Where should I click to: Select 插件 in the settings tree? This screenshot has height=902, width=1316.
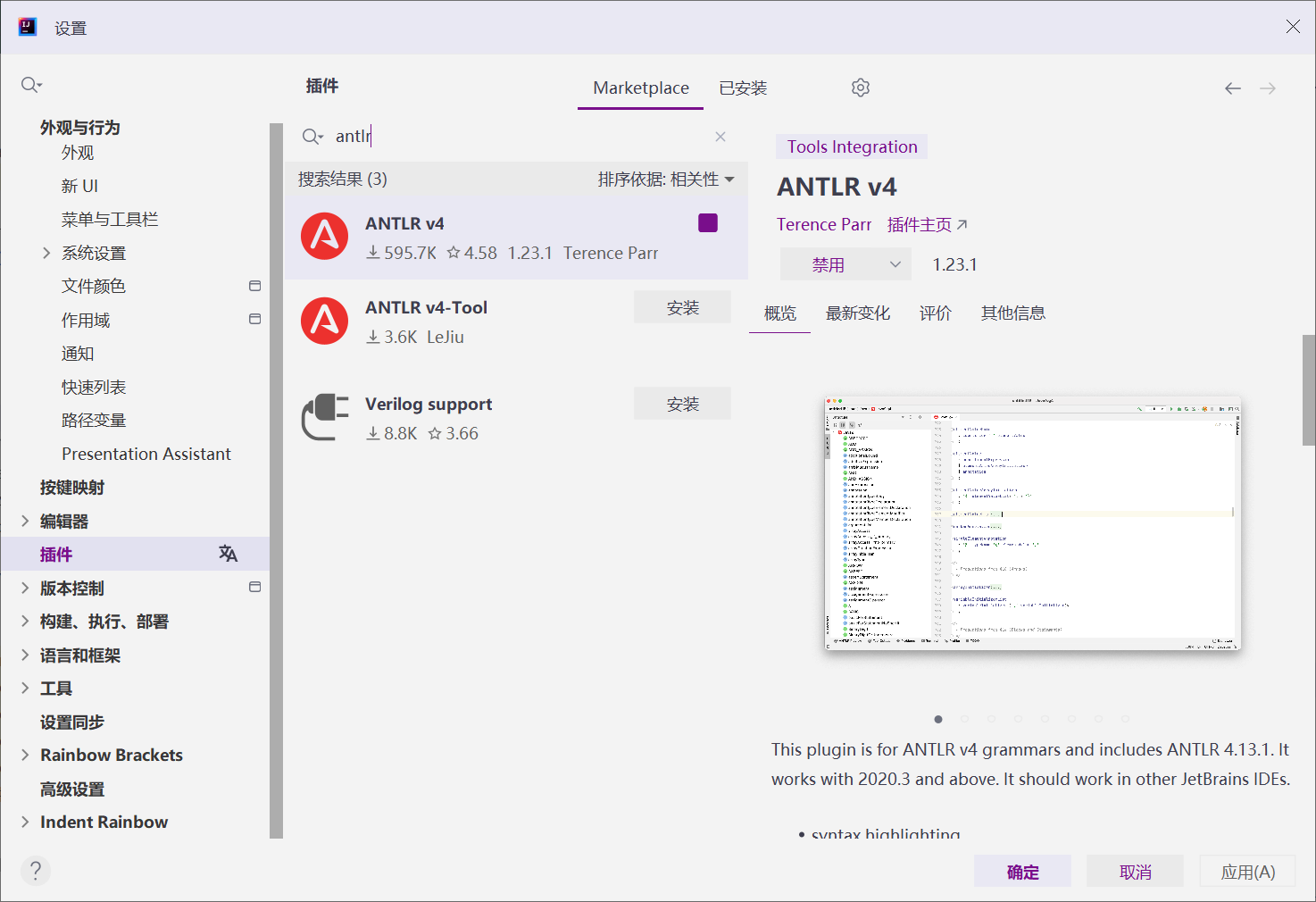[56, 555]
